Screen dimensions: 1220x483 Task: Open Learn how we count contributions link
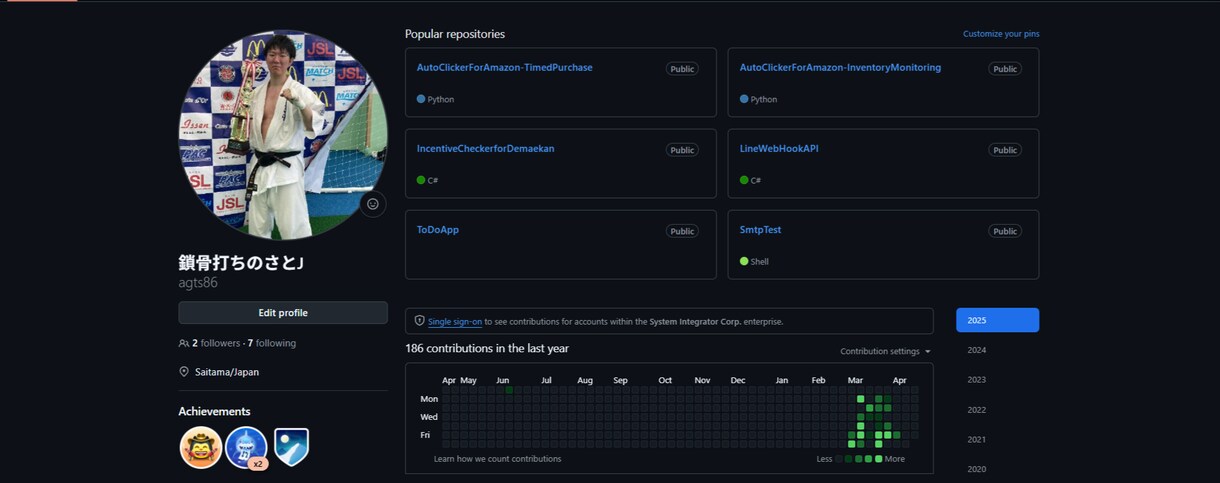[x=497, y=459]
